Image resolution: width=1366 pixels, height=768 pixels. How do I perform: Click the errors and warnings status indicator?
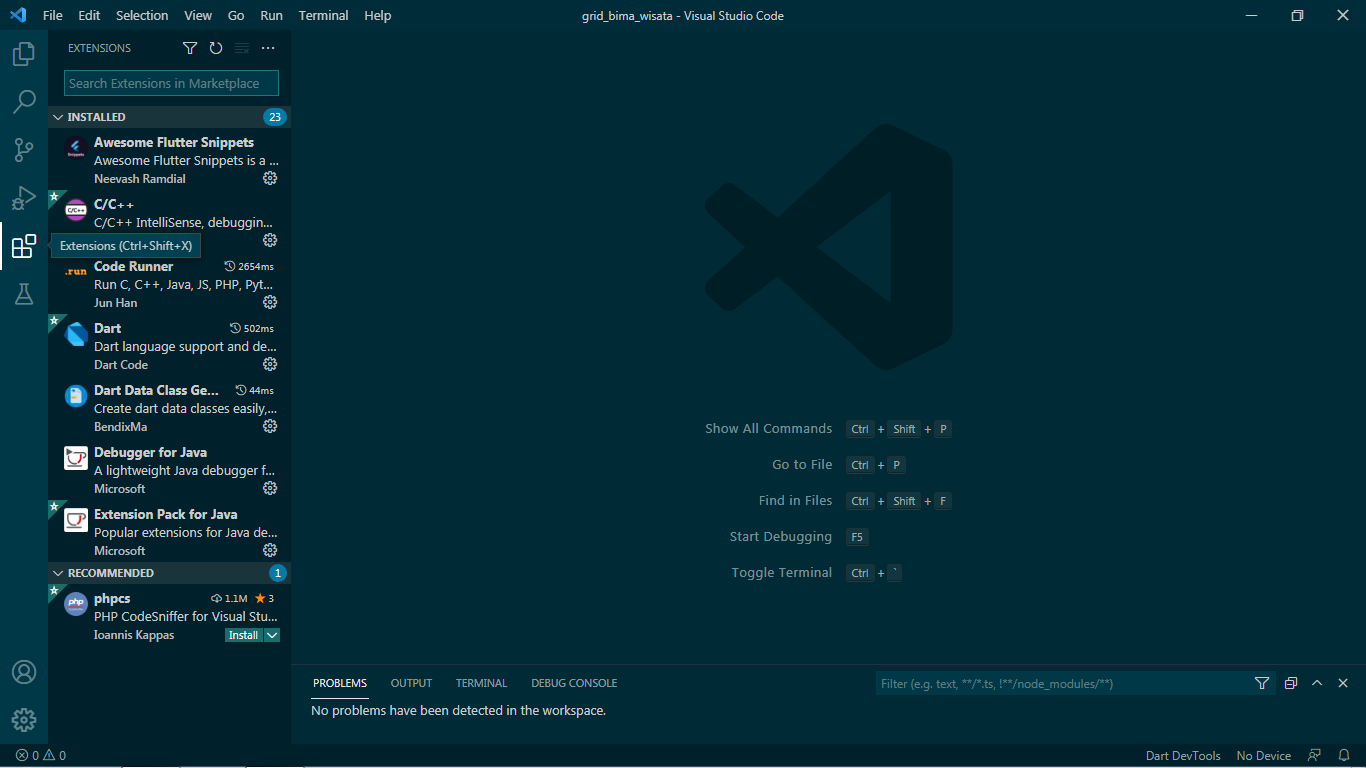tap(41, 756)
